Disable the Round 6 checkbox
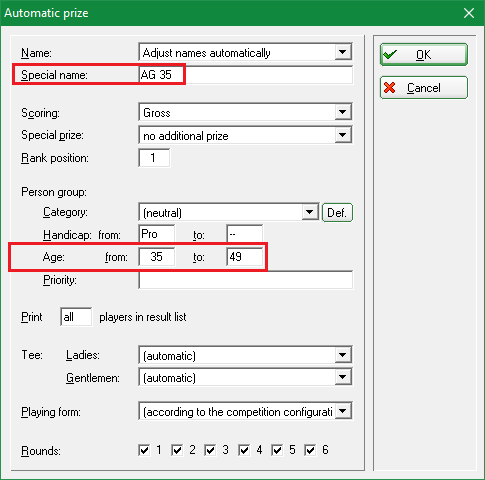 click(310, 450)
